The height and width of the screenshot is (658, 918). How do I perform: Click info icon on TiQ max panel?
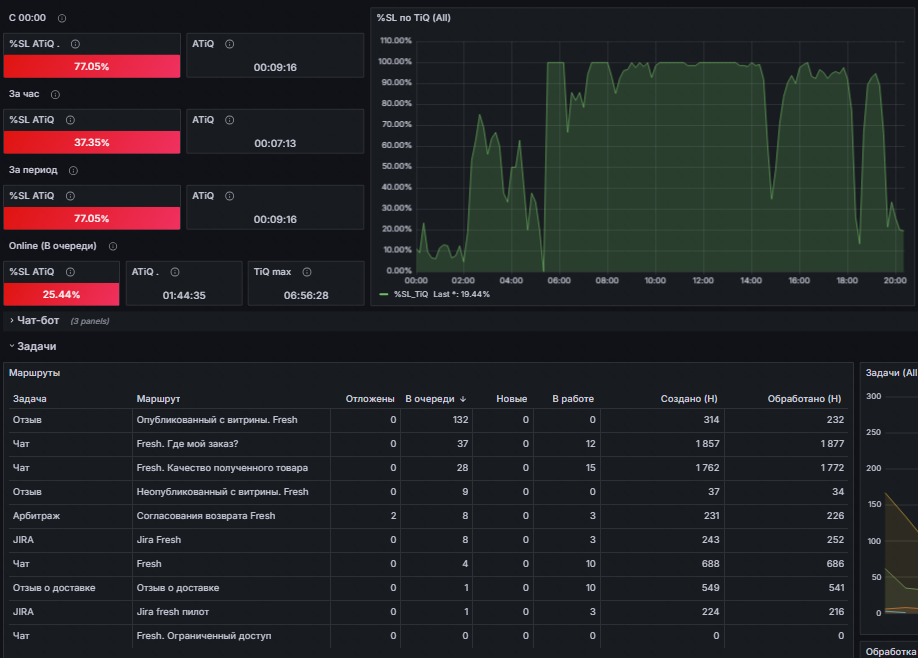(x=307, y=272)
